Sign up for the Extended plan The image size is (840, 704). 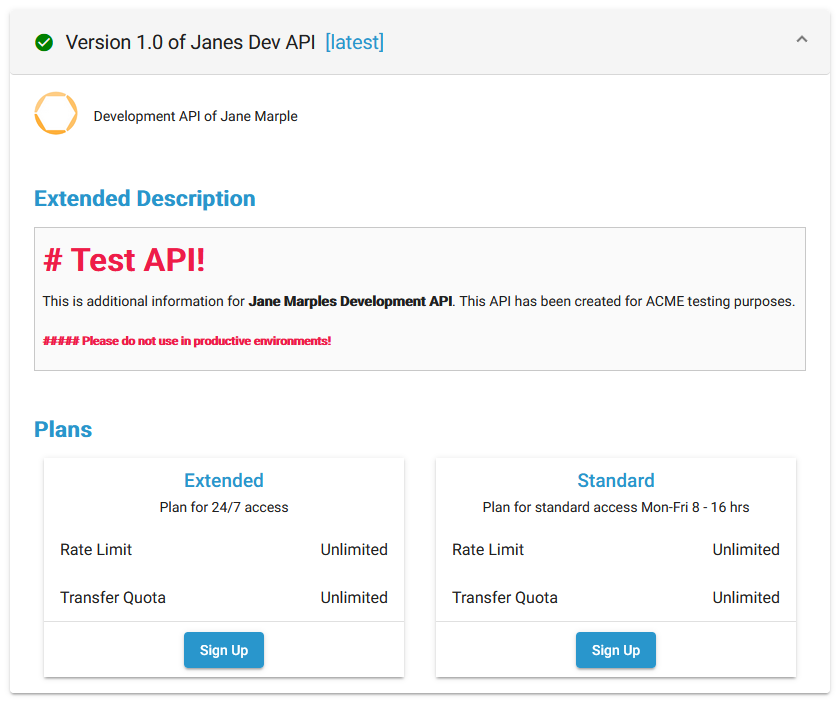pos(224,650)
